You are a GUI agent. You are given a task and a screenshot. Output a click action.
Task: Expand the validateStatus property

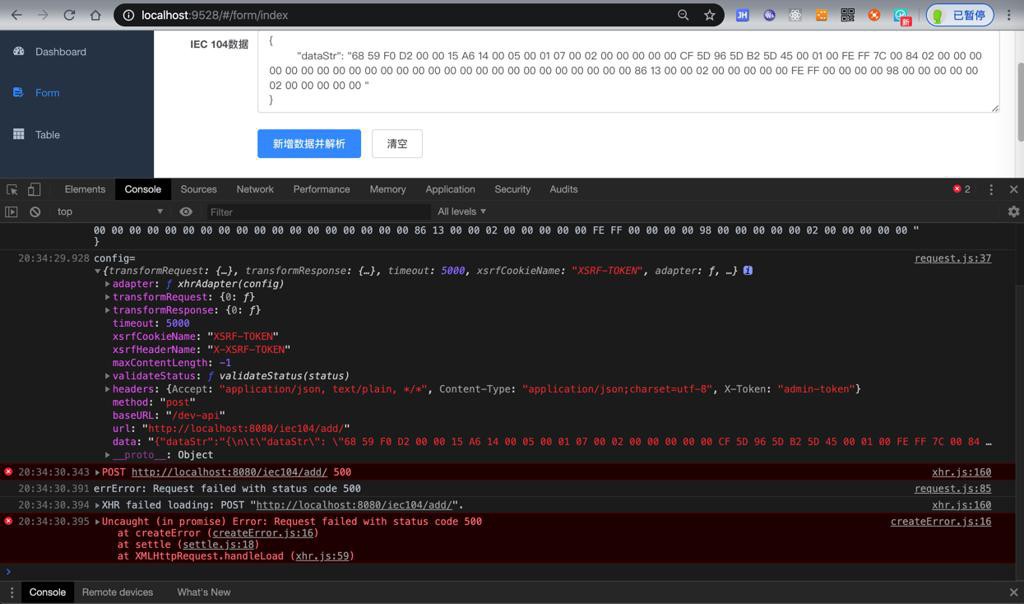click(108, 376)
